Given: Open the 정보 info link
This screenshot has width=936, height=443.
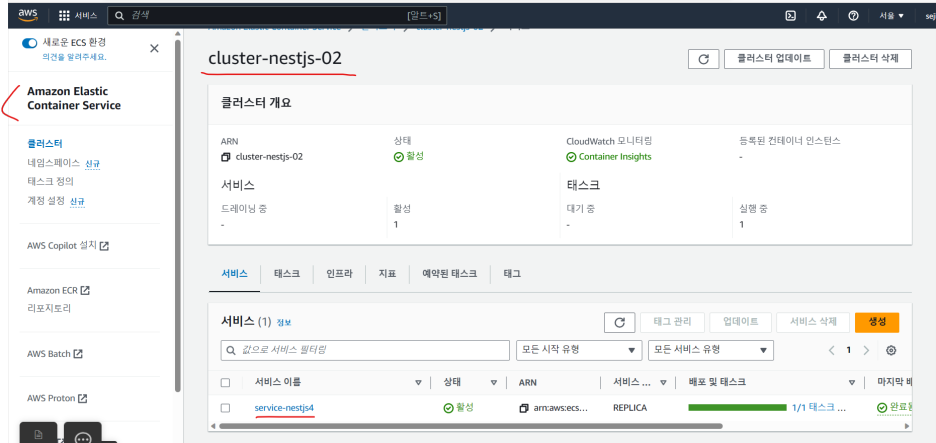Looking at the screenshot, I should (284, 322).
